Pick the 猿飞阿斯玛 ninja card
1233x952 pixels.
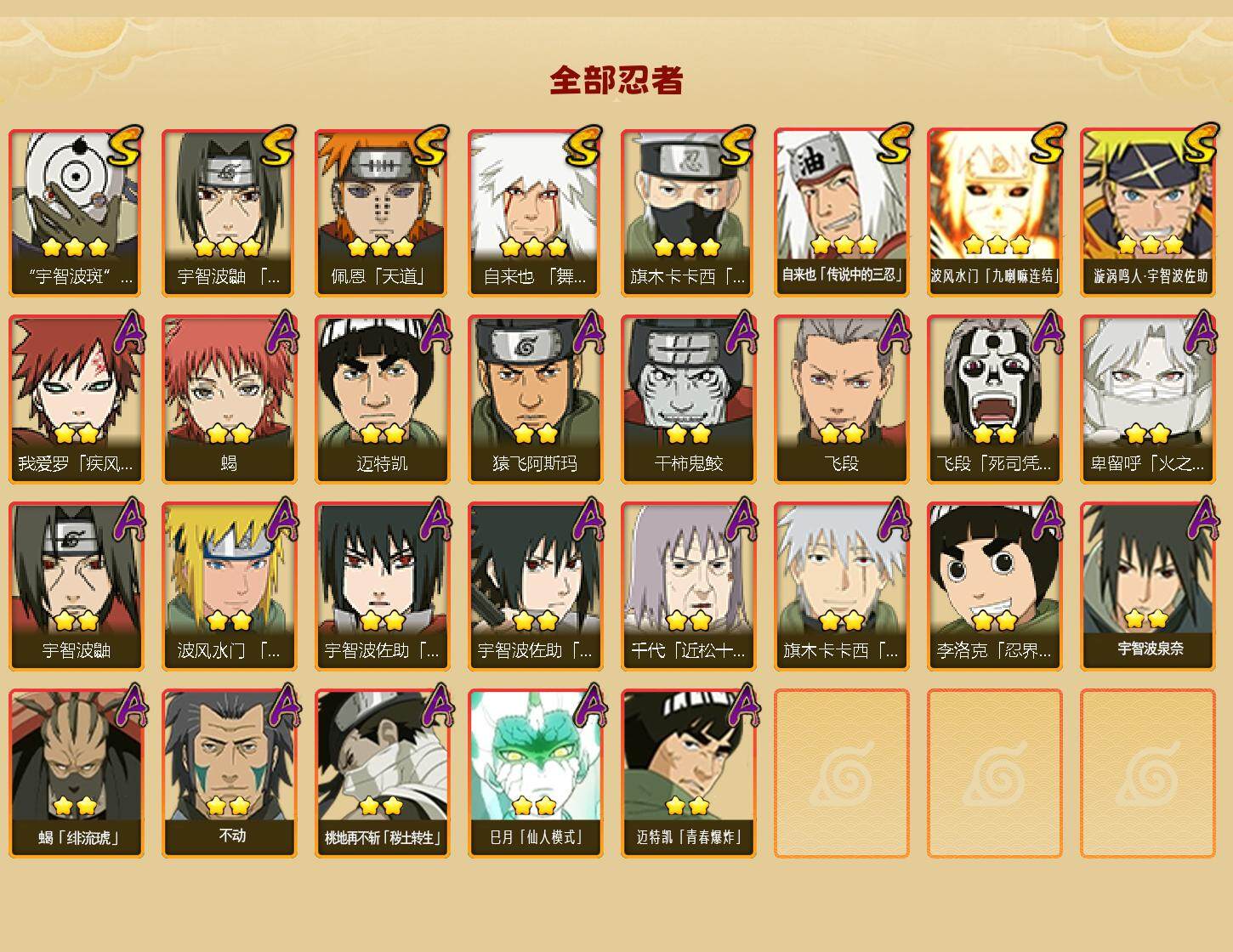pos(535,399)
